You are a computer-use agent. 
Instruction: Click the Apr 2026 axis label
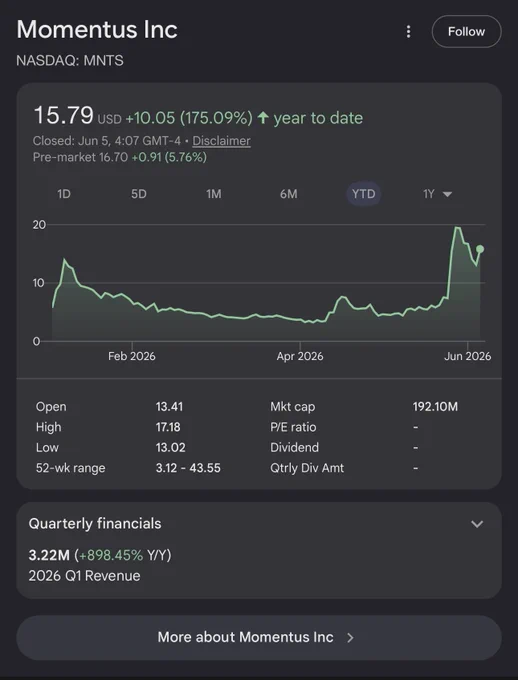(x=300, y=356)
